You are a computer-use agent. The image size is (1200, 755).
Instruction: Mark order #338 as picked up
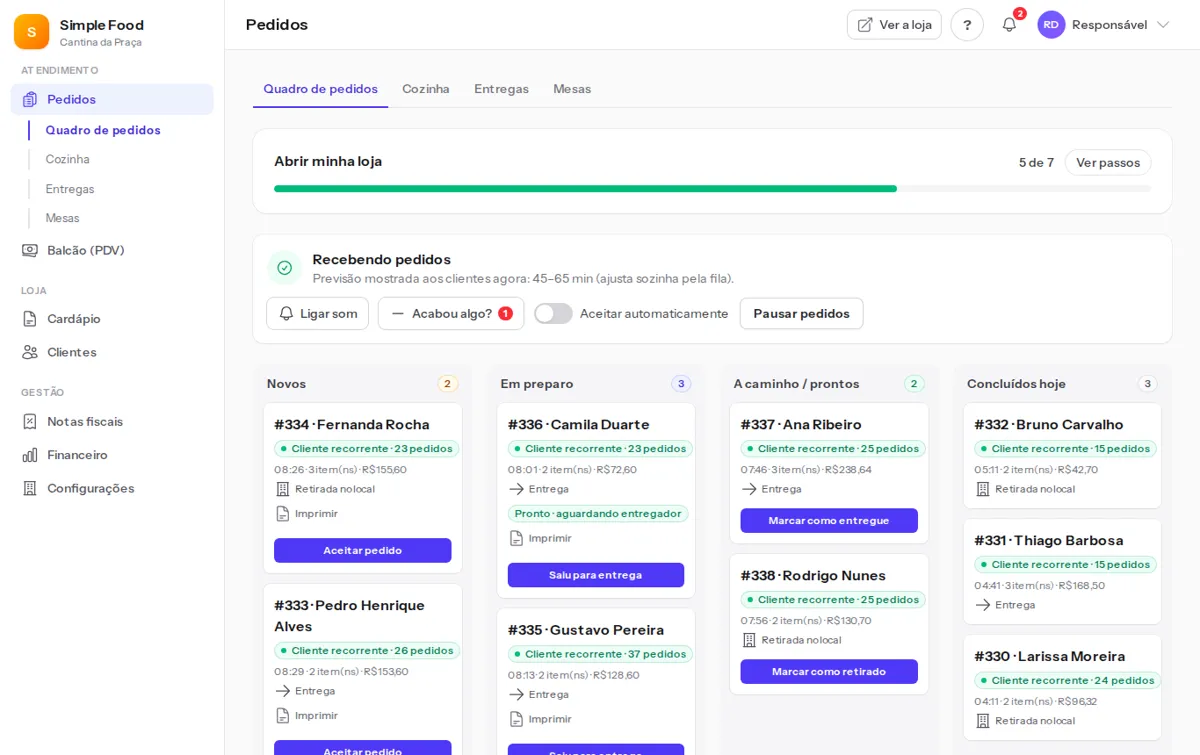[829, 671]
